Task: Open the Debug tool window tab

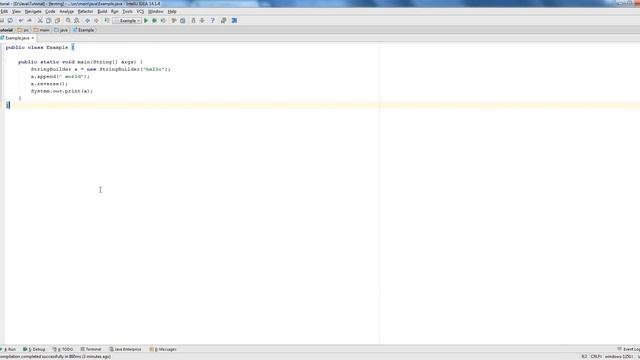Action: 34,349
